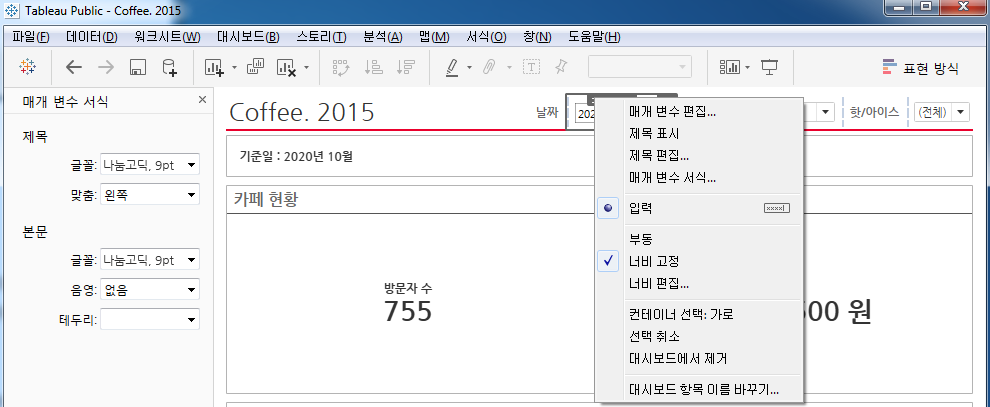
Task: Open the 본문 글꼴 font dropdown
Action: [x=150, y=260]
